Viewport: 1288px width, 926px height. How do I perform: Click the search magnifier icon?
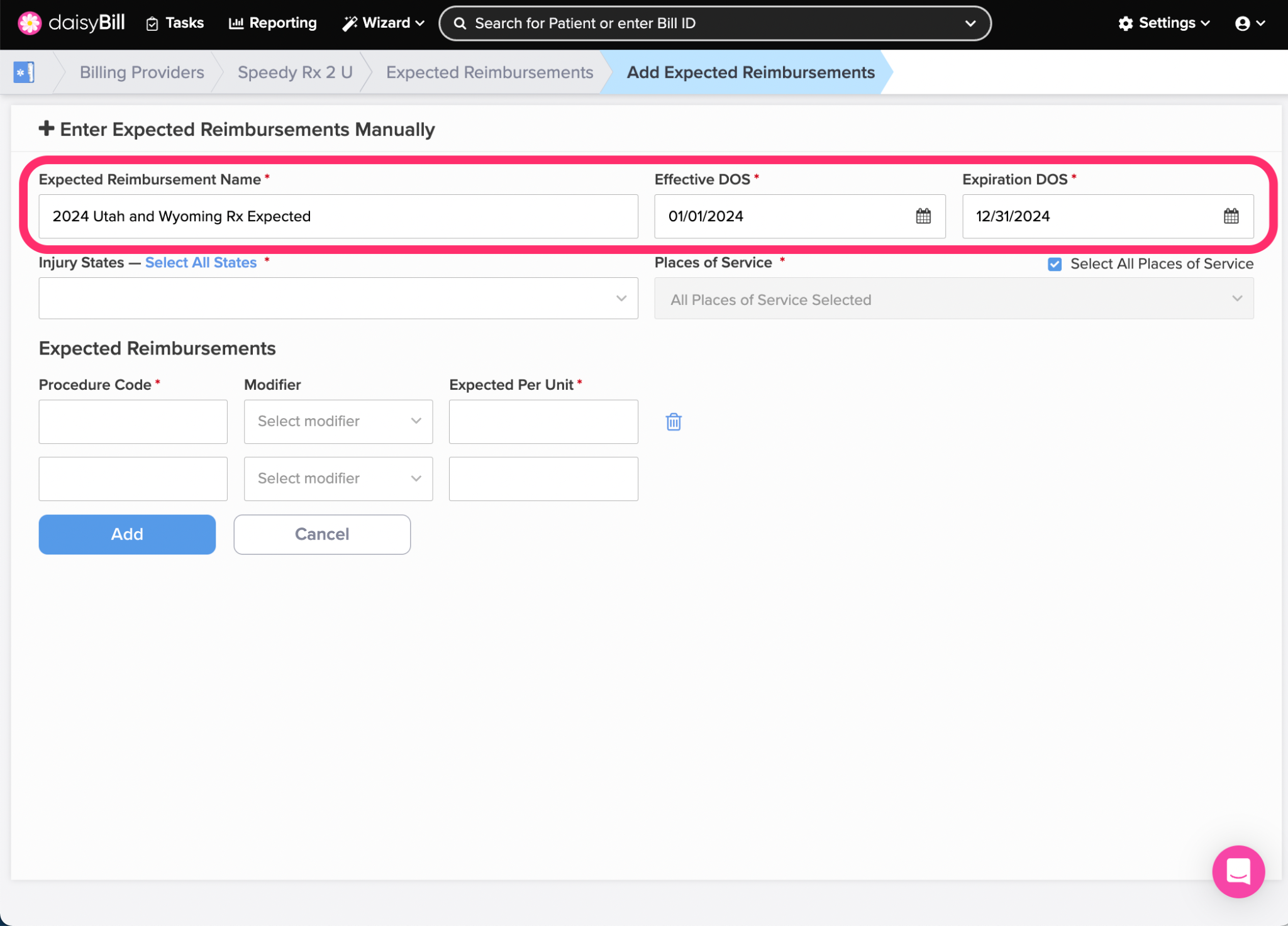click(x=460, y=23)
